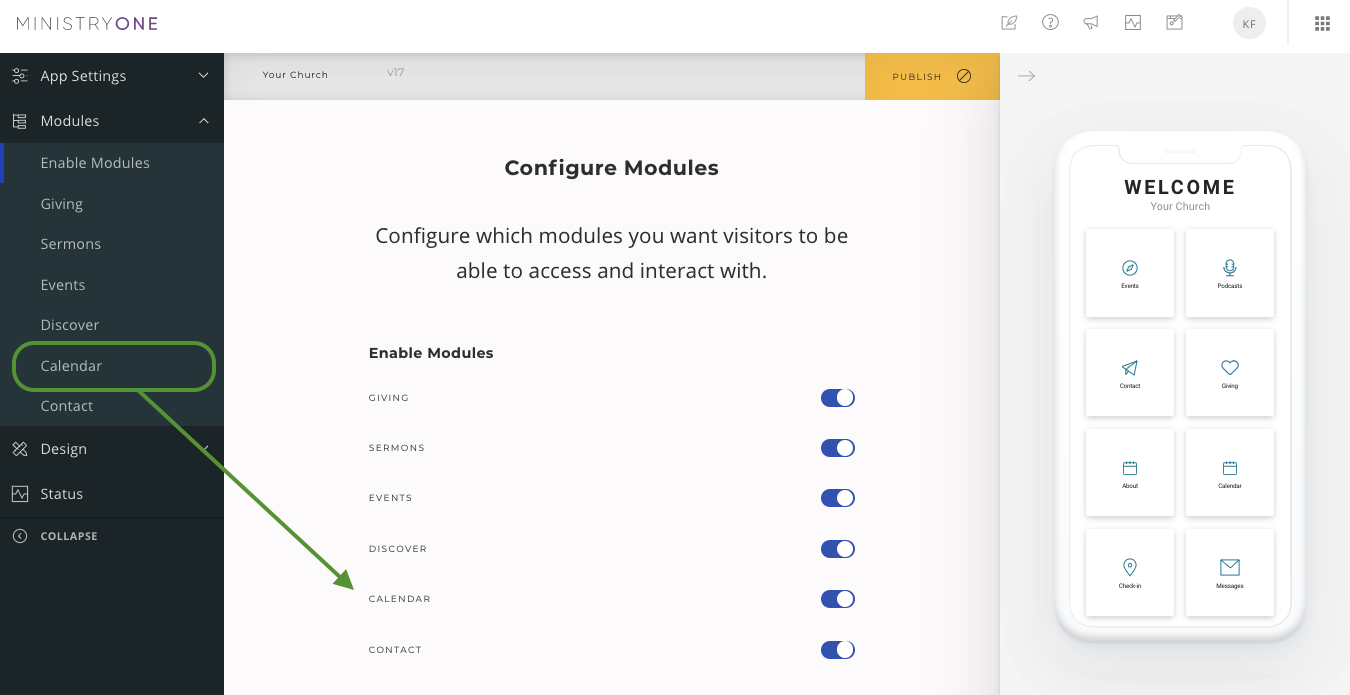Viewport: 1350px width, 695px height.
Task: Tap the Events compass tile in preview
Action: [1130, 273]
